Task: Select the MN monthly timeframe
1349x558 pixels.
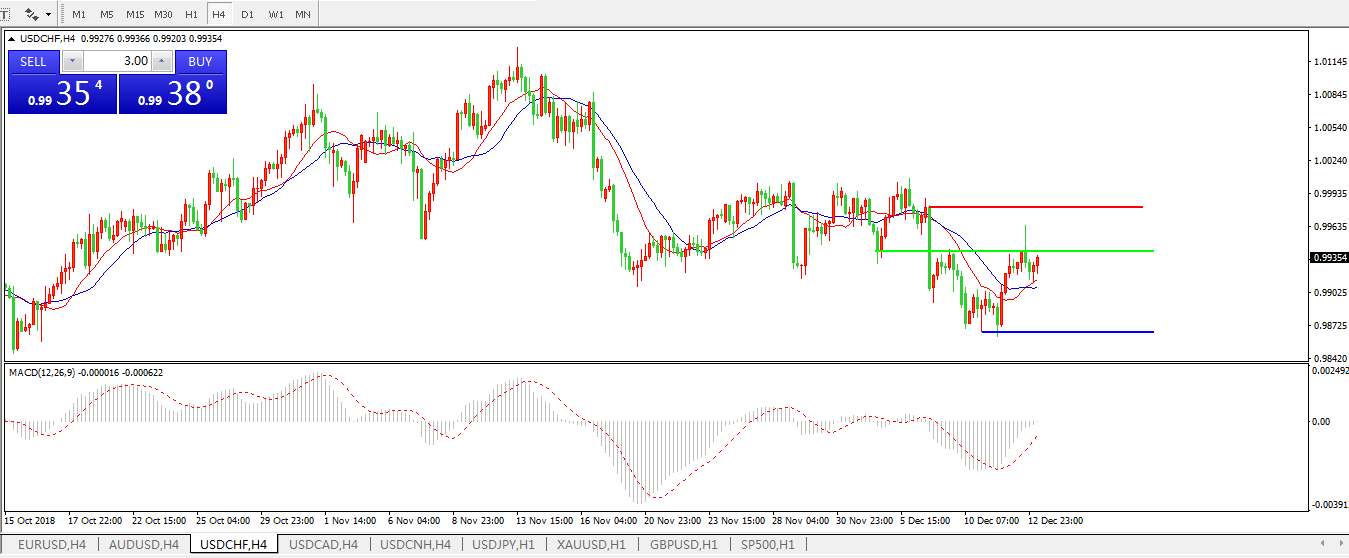Action: pos(302,15)
